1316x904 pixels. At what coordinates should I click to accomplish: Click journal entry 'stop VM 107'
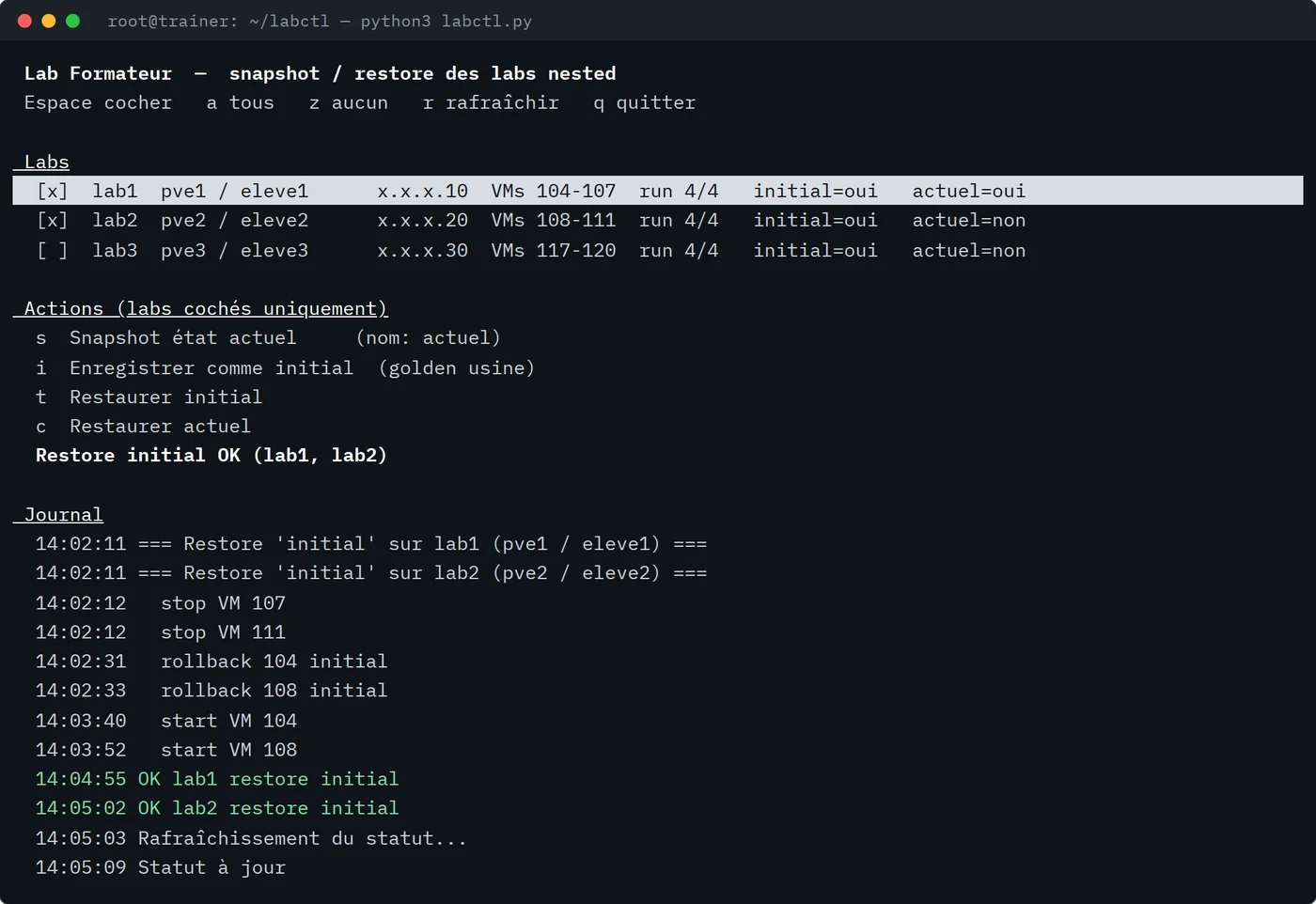coord(161,602)
